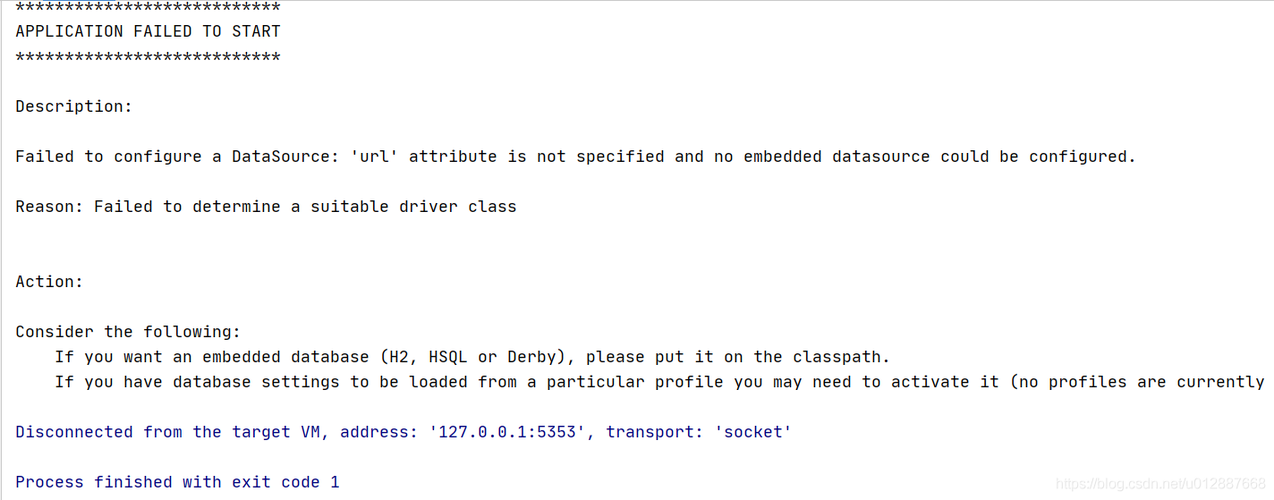1274x500 pixels.
Task: Click the 'Process finished with exit code 1' line
Action: pos(177,481)
